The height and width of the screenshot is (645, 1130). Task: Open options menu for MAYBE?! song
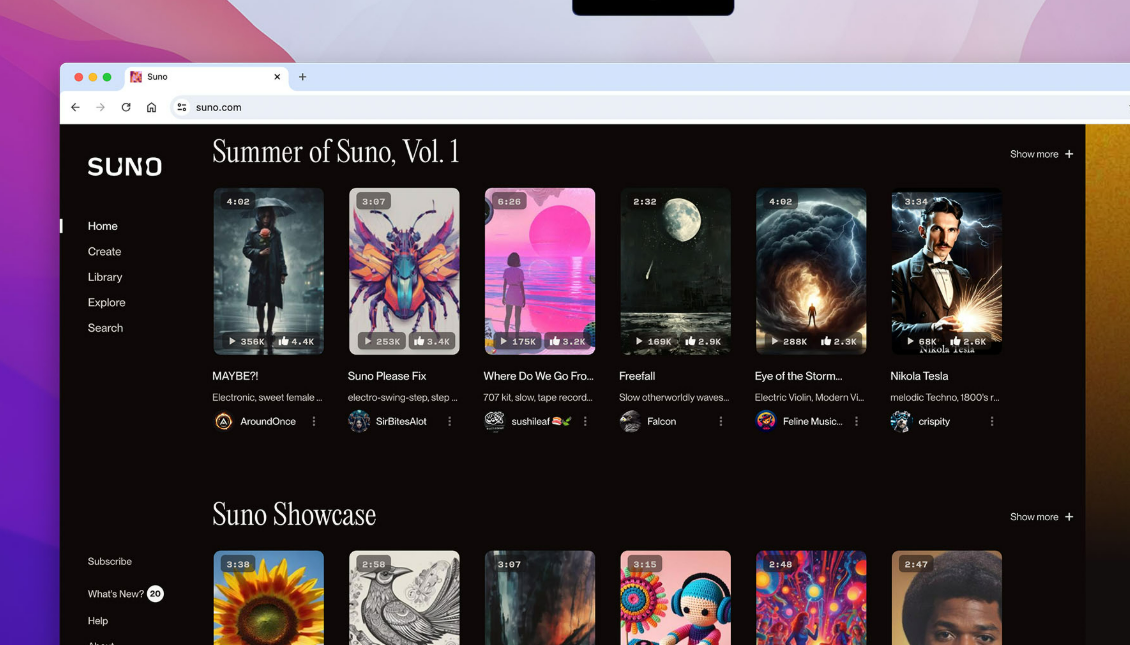(x=314, y=422)
